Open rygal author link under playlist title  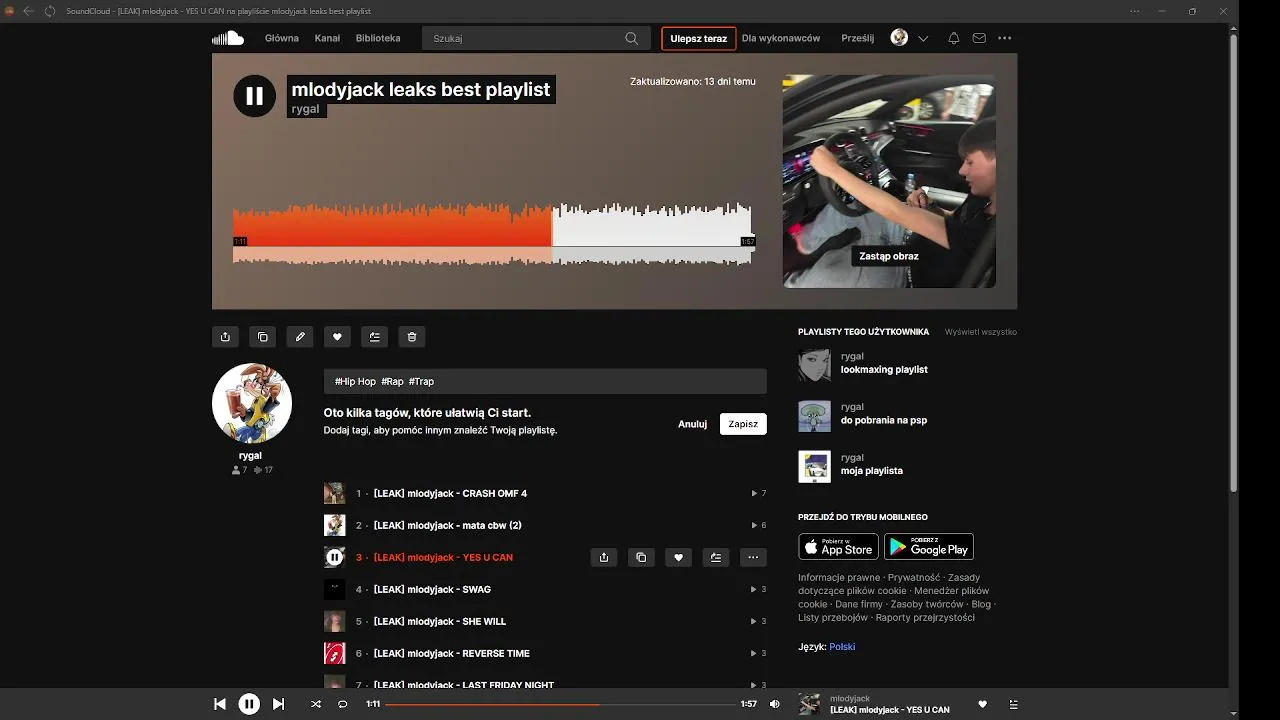tap(305, 109)
